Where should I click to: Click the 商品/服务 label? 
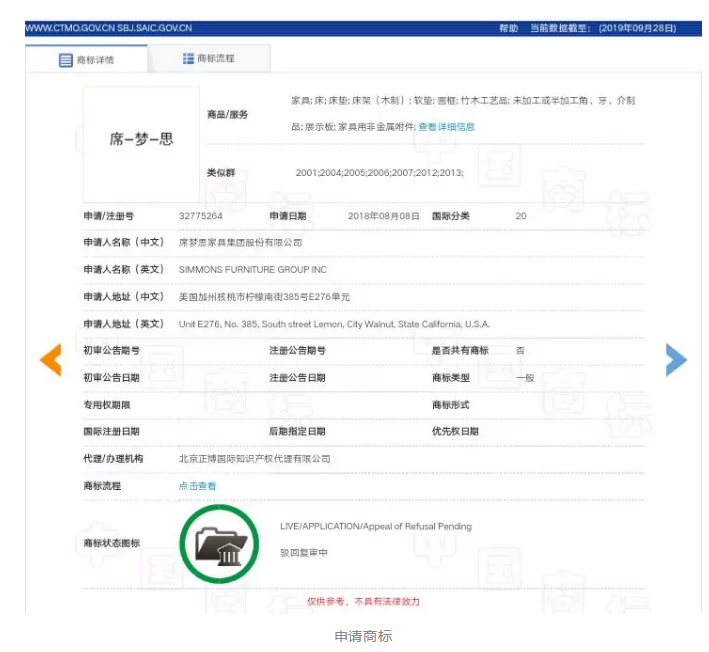[x=227, y=114]
